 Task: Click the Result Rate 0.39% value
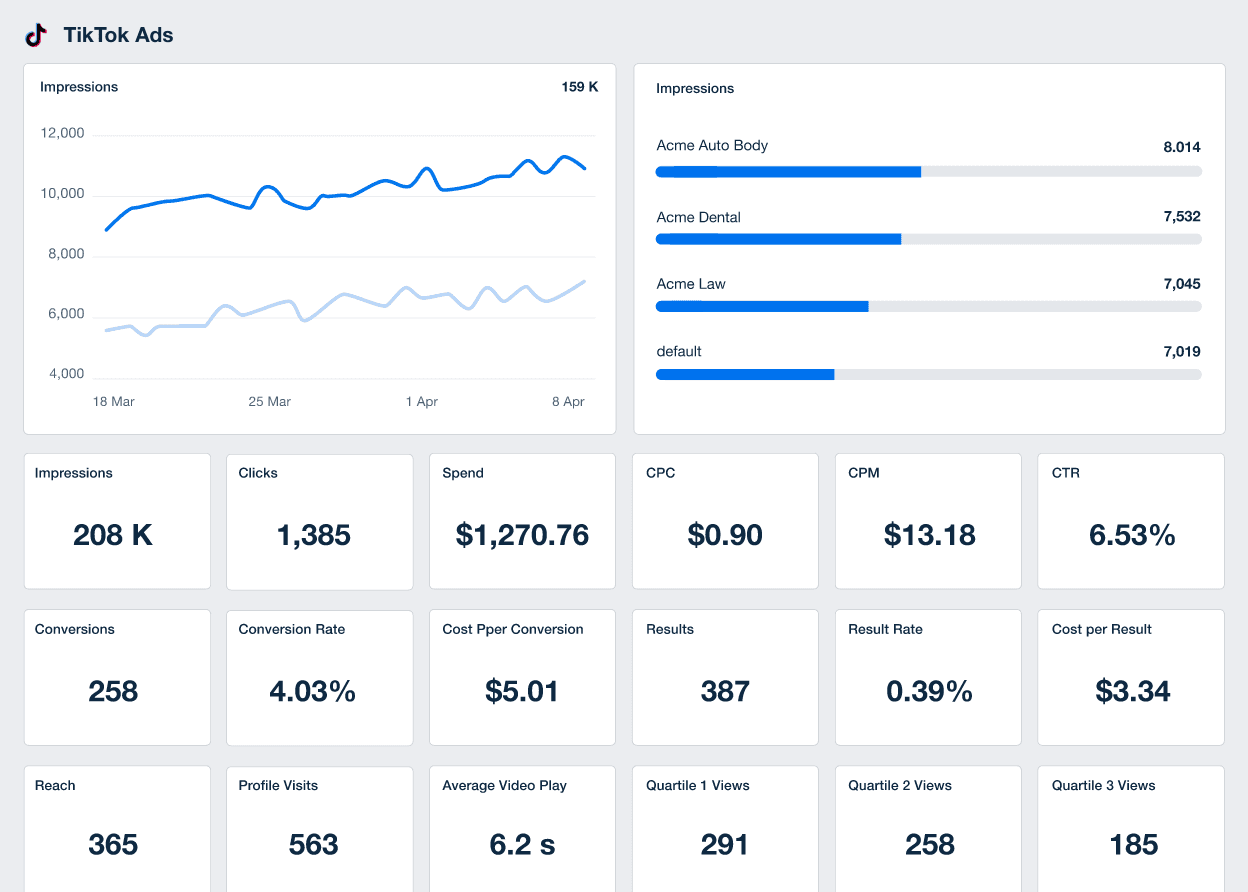click(x=927, y=691)
